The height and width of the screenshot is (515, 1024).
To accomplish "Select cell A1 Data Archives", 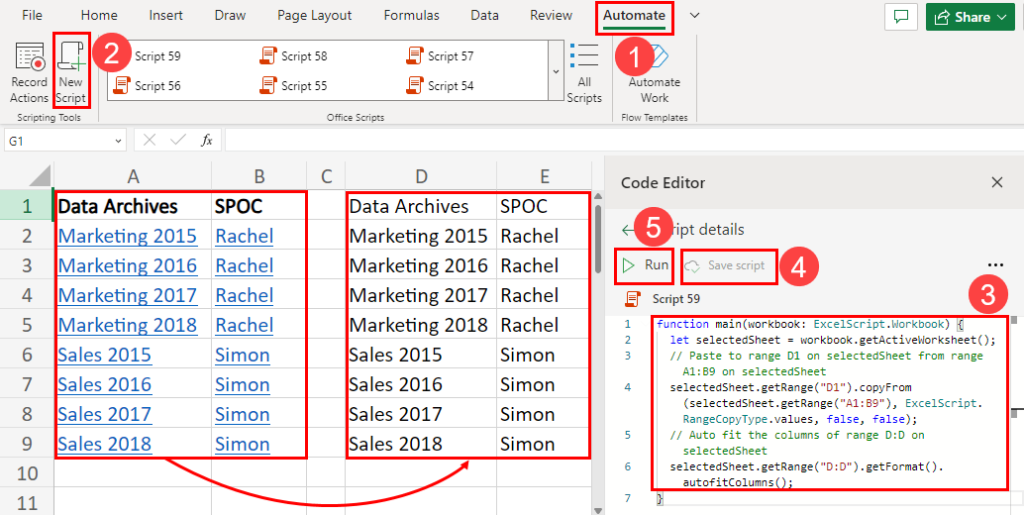I will [133, 206].
